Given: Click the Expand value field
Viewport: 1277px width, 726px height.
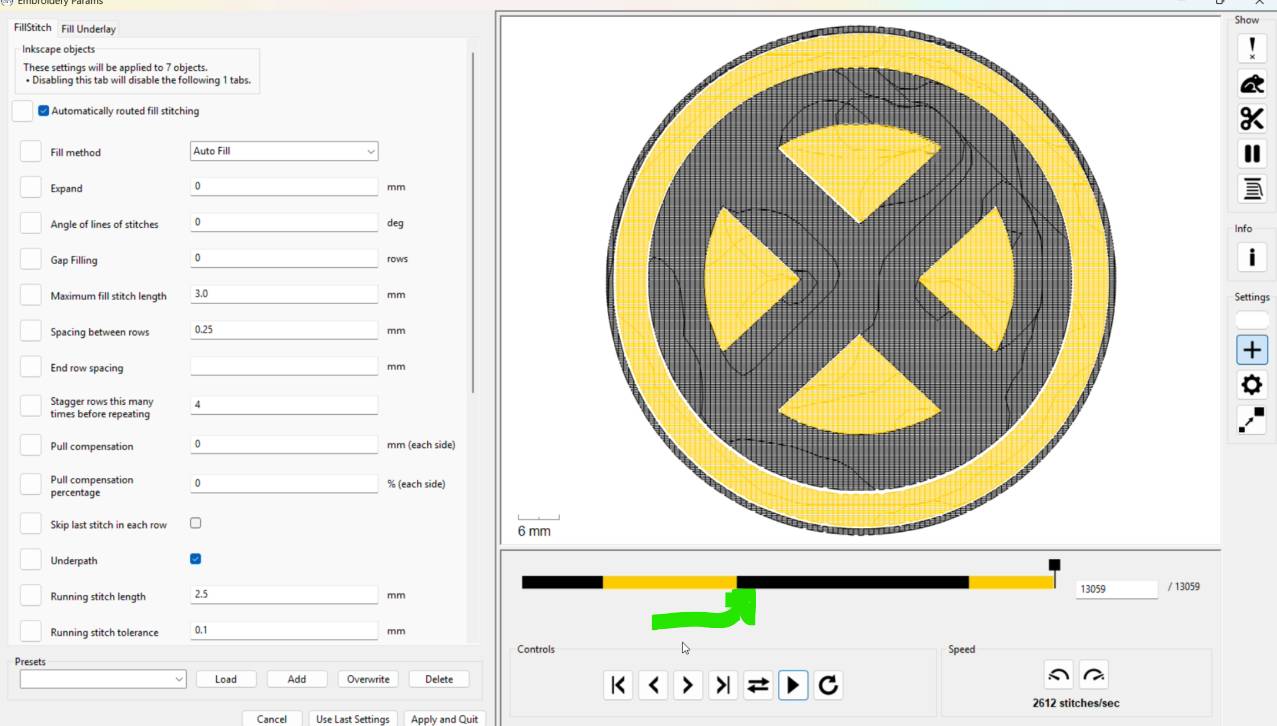Looking at the screenshot, I should tap(284, 186).
